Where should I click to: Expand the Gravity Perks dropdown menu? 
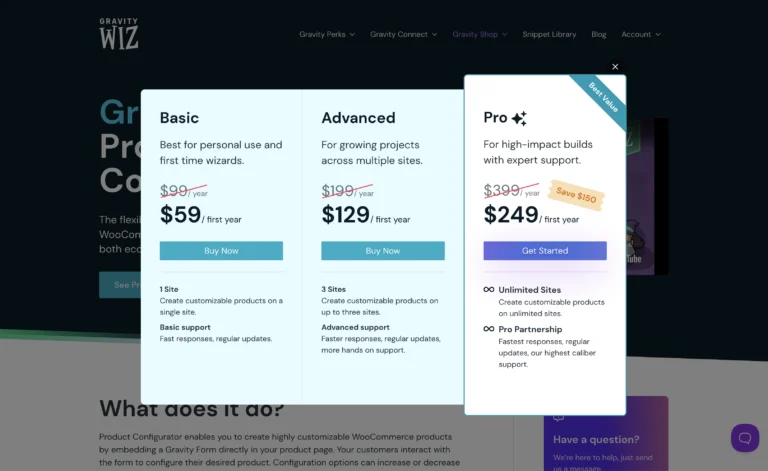326,34
